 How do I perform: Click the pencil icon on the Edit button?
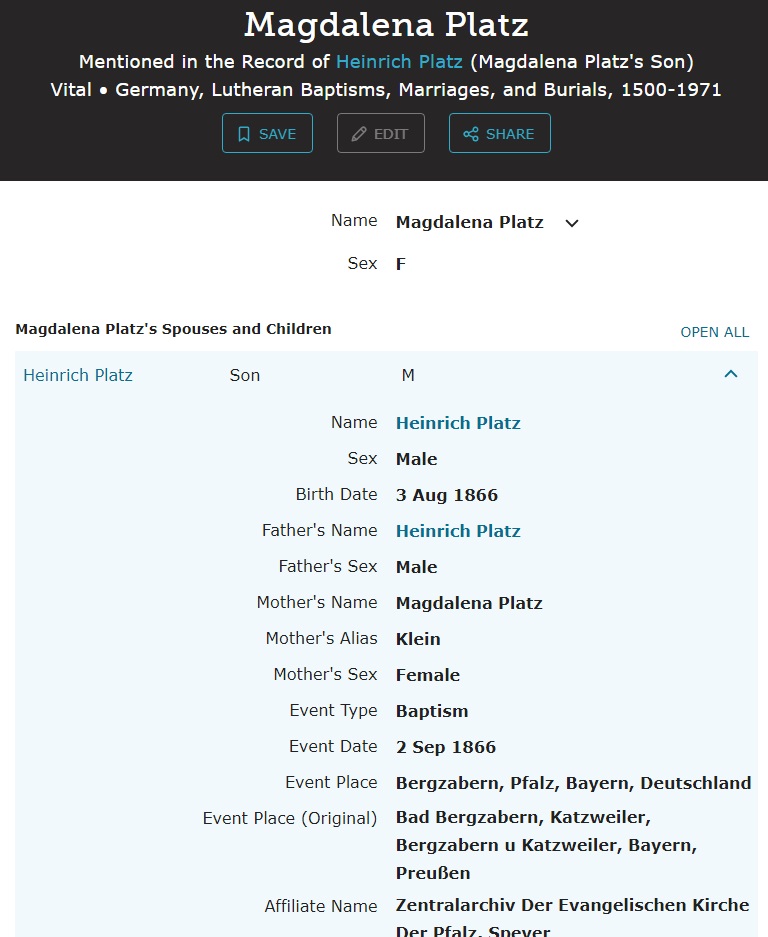click(x=359, y=134)
